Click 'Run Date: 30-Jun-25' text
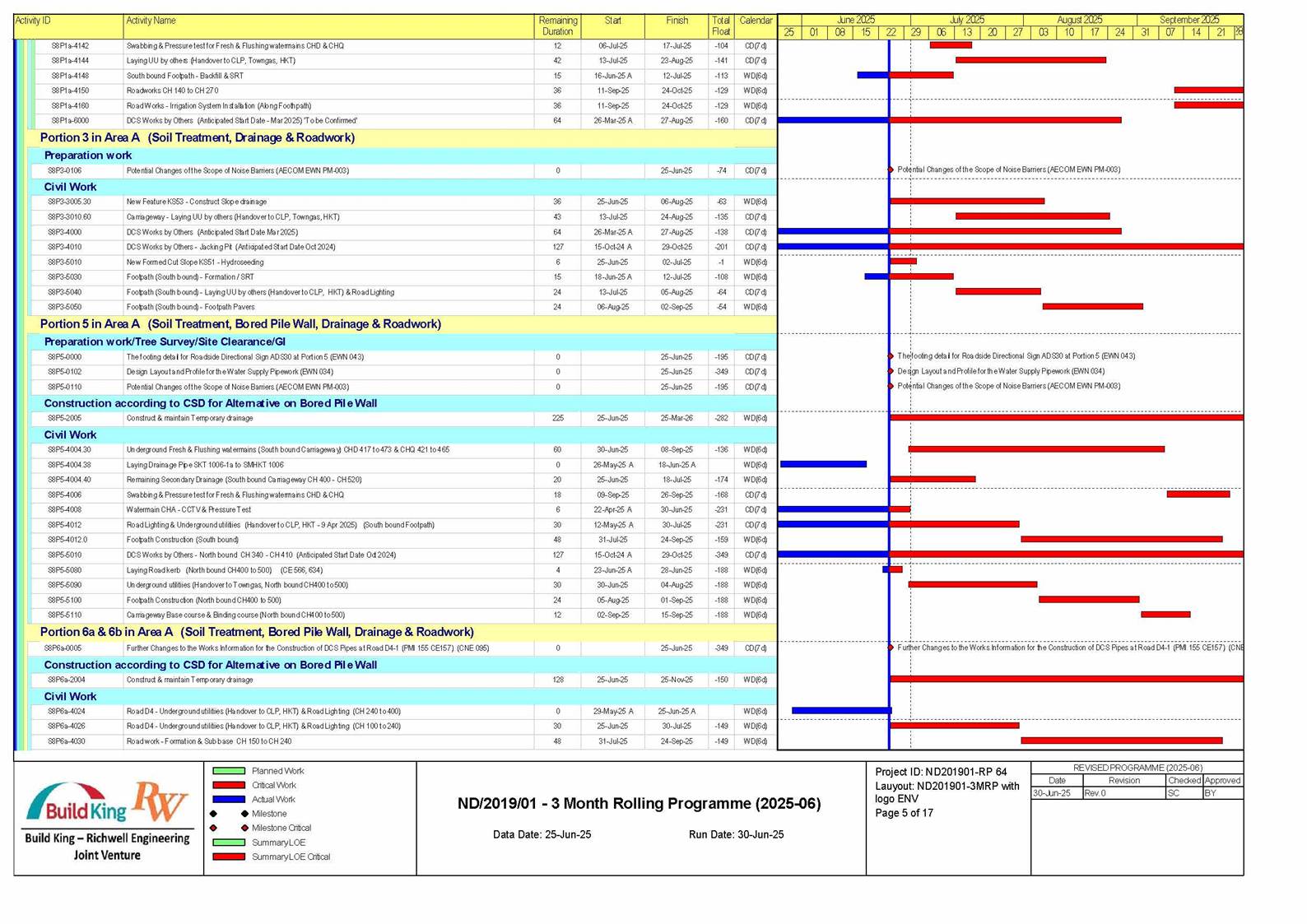This screenshot has width=1307, height=924. click(736, 834)
